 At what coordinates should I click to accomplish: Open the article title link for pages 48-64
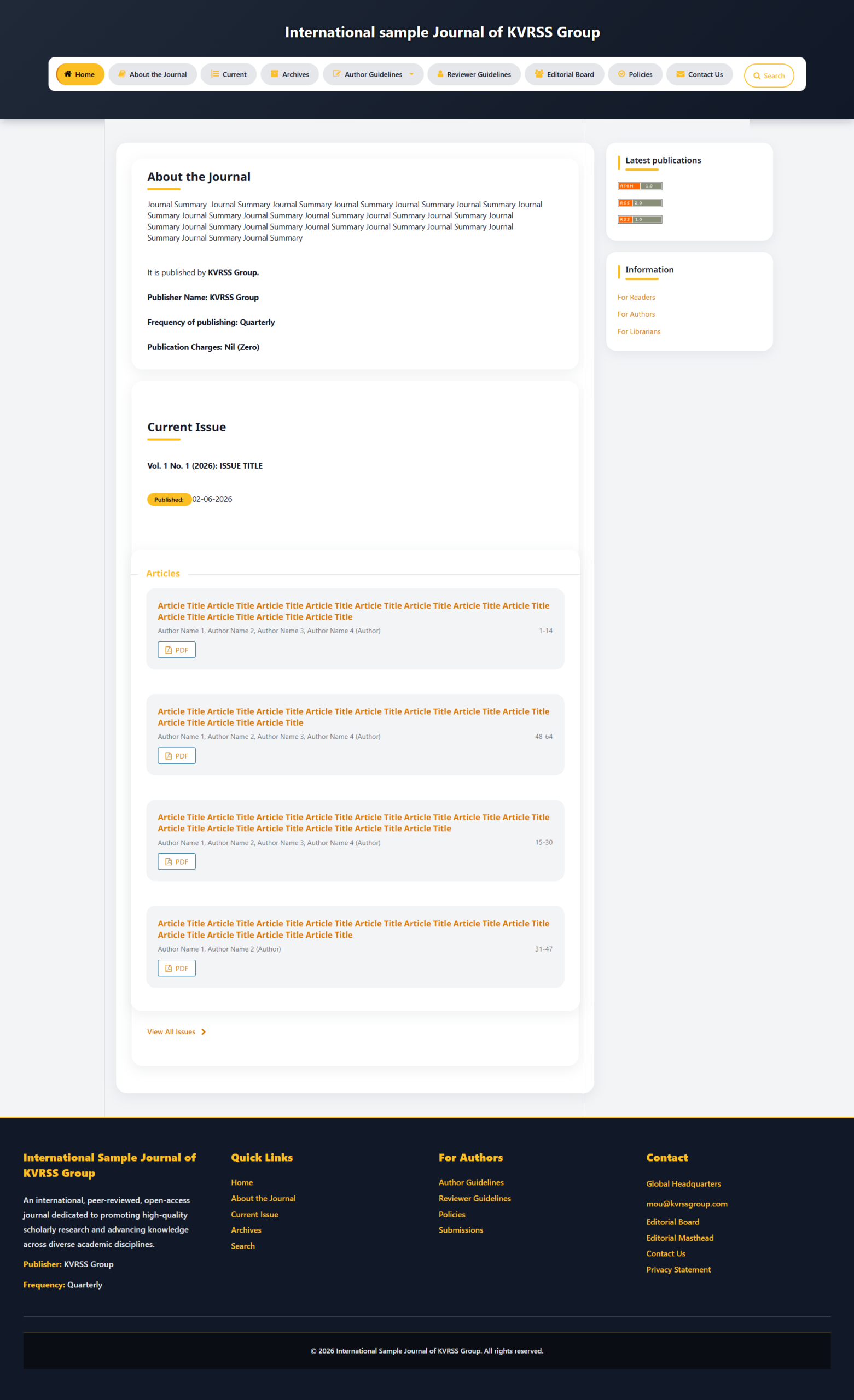click(x=353, y=717)
